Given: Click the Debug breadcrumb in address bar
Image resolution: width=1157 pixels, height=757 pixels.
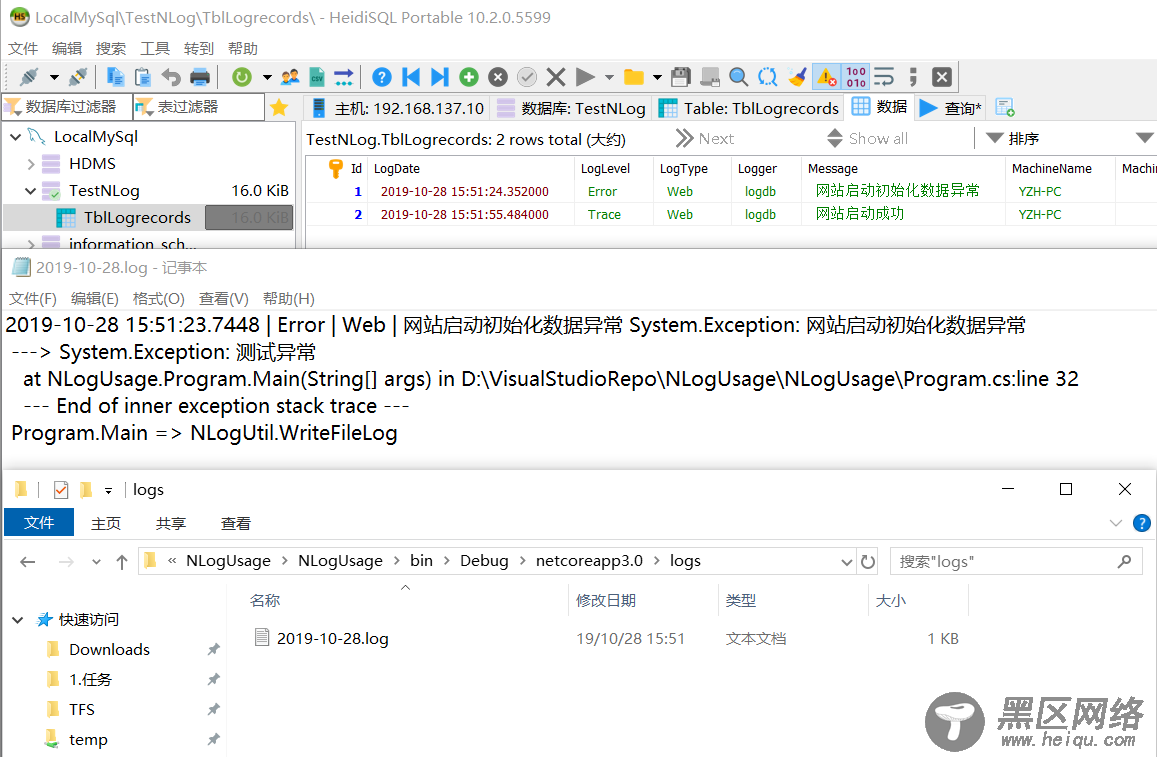Looking at the screenshot, I should point(484,561).
